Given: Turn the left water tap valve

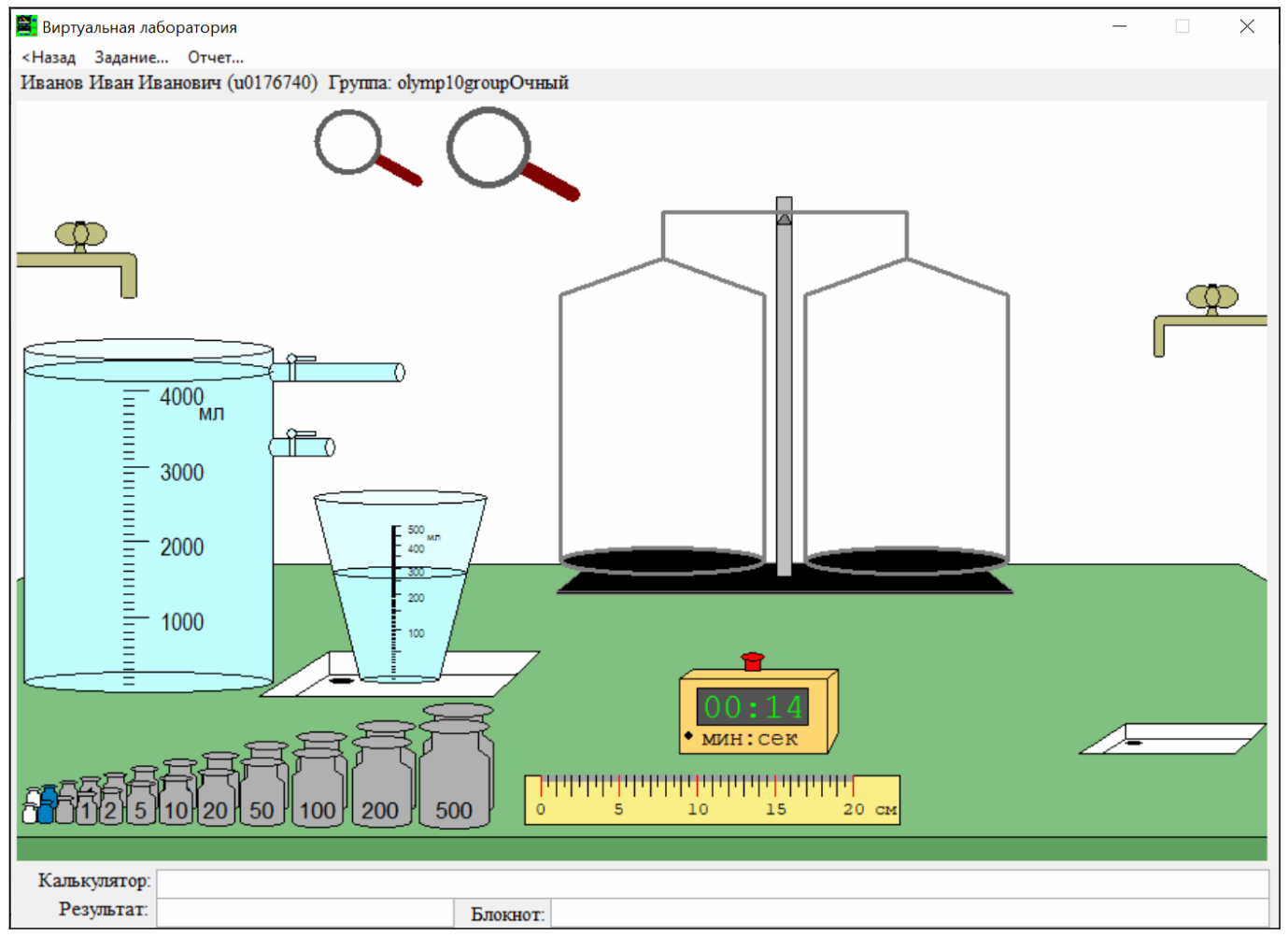Looking at the screenshot, I should click(81, 234).
